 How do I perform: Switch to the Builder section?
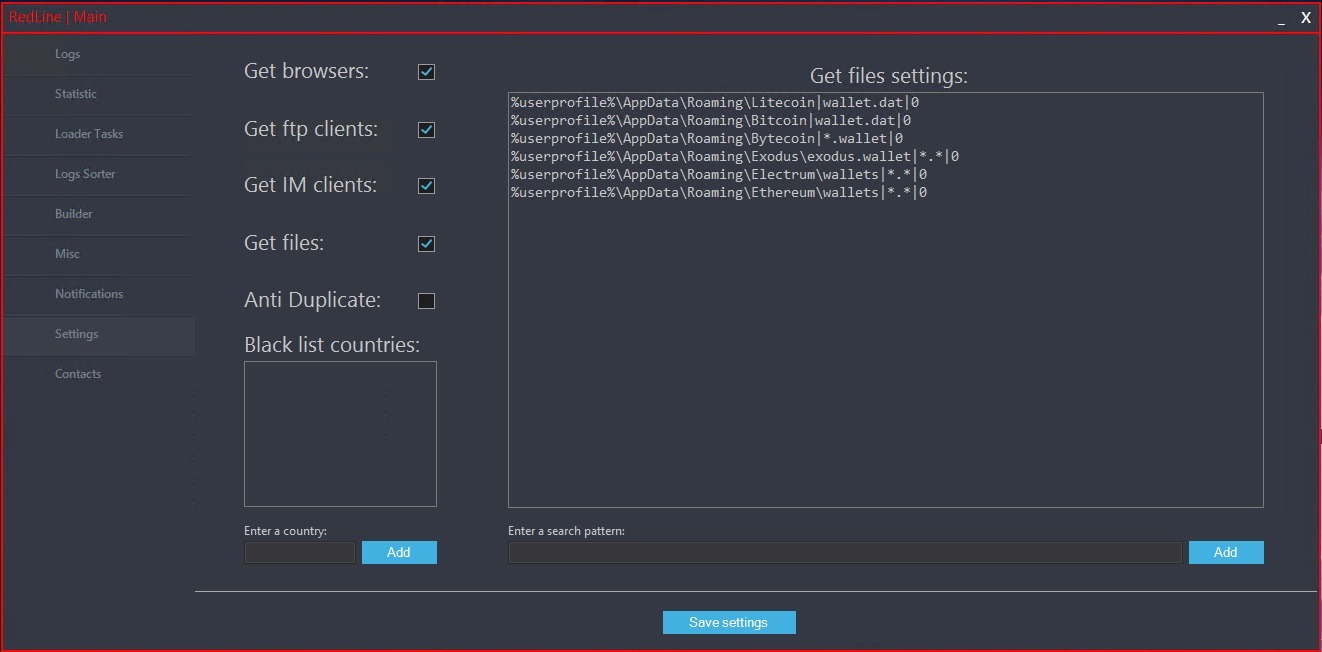(99, 214)
